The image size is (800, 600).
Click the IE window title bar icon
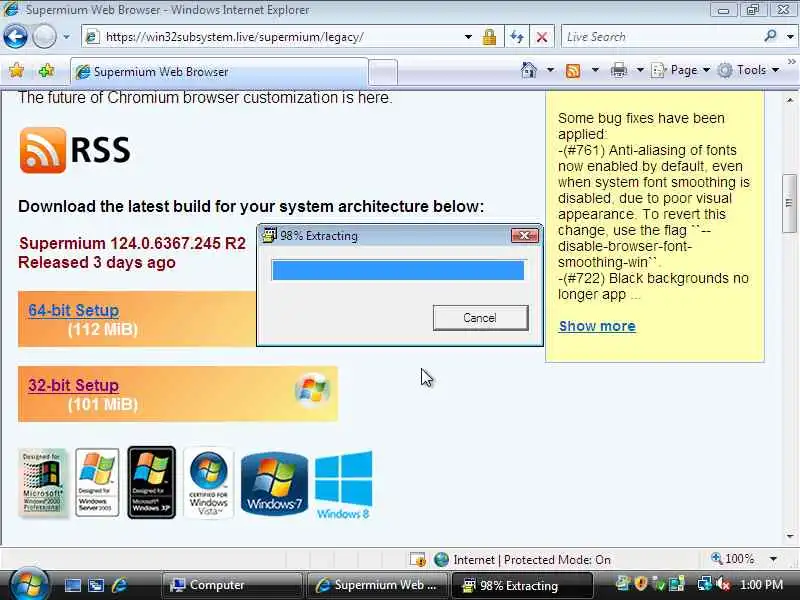(x=11, y=9)
